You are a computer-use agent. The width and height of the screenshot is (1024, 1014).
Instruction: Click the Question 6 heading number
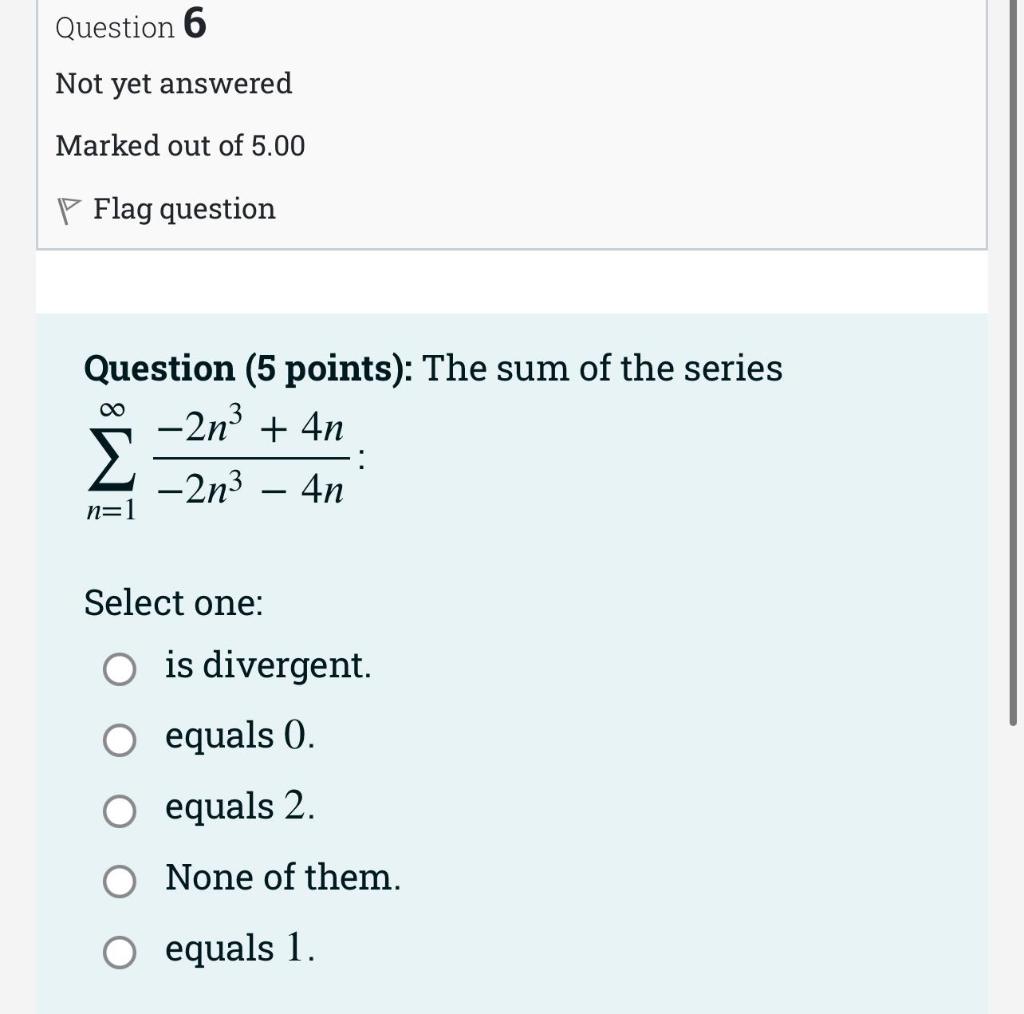(x=194, y=25)
